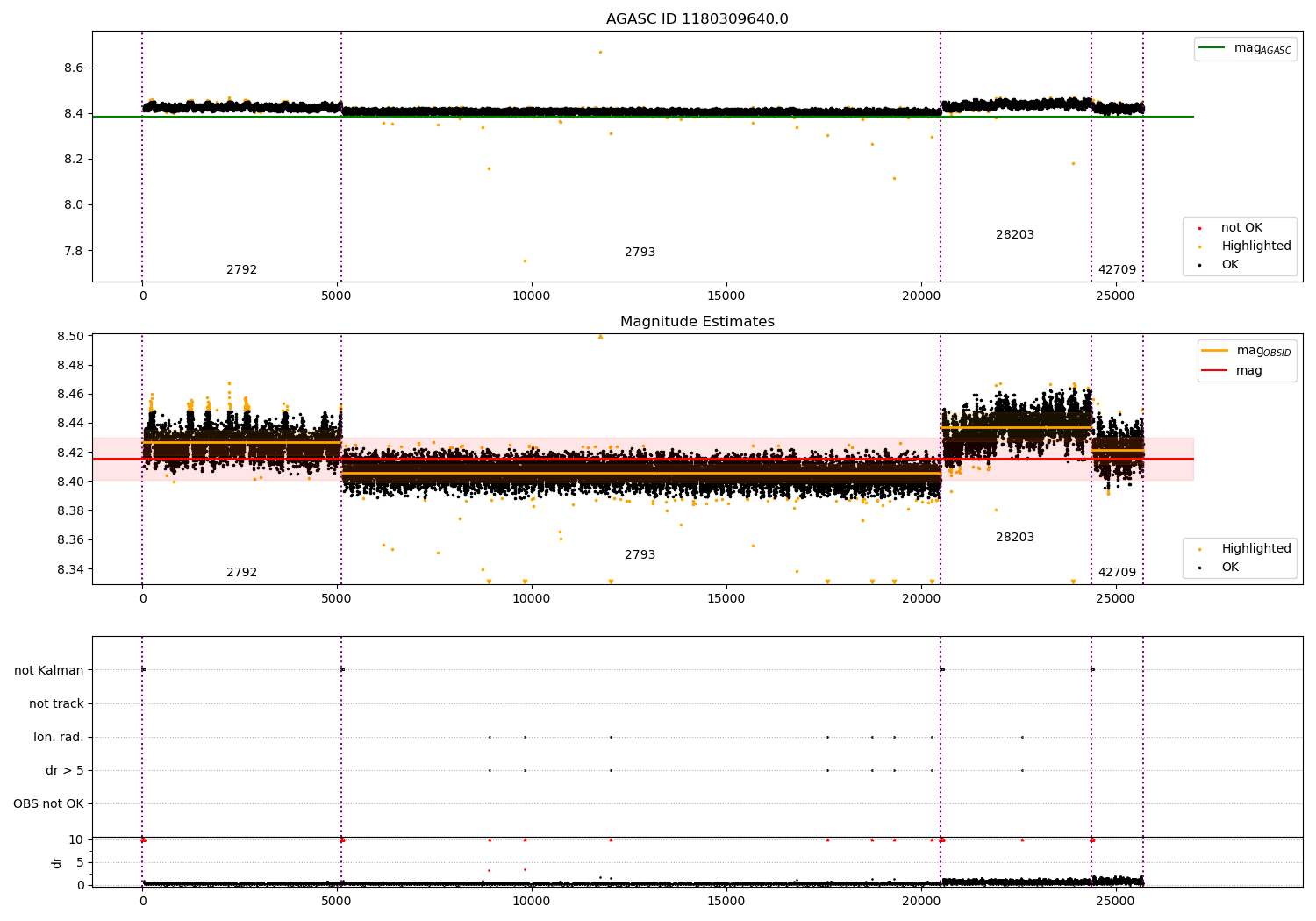
Task: Click the 'OBS not OK' y-axis label
Action: click(49, 804)
